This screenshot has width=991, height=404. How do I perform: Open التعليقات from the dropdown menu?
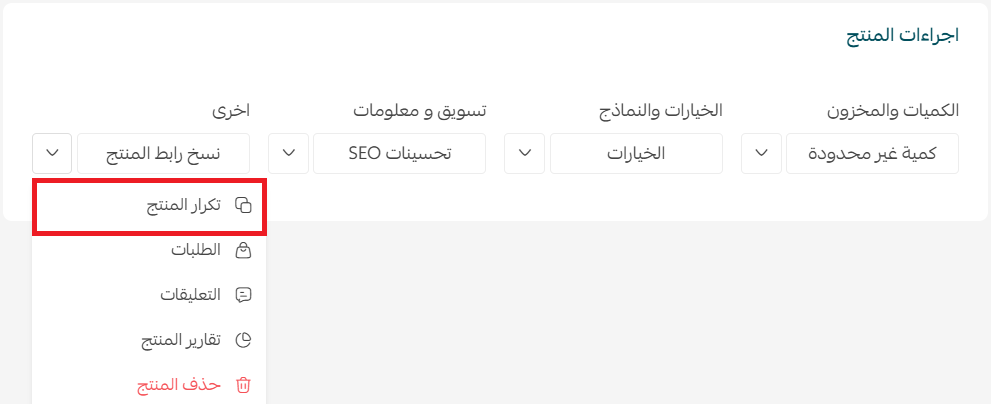point(190,295)
